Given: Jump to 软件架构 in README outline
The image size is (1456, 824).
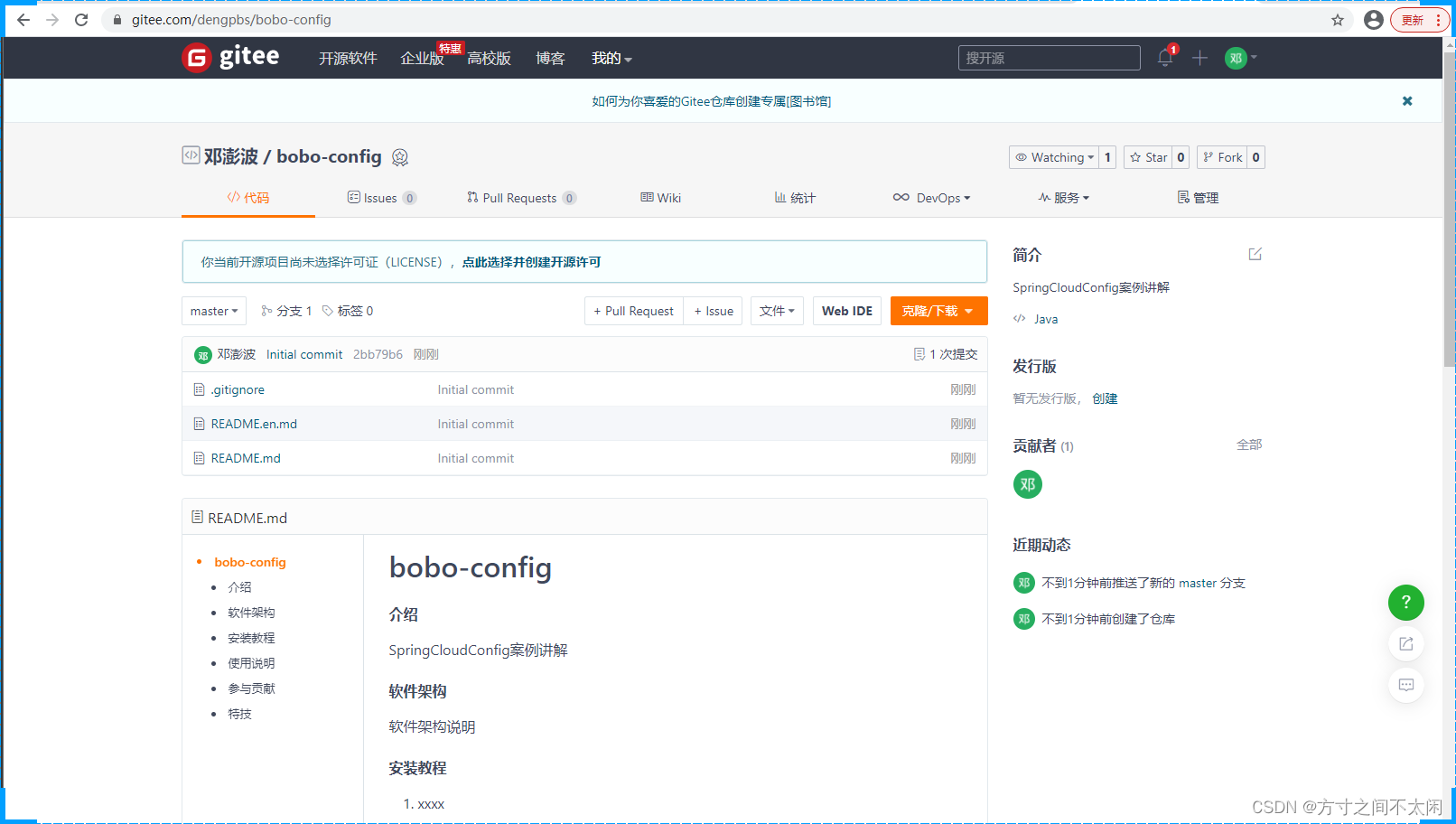Looking at the screenshot, I should (x=251, y=613).
